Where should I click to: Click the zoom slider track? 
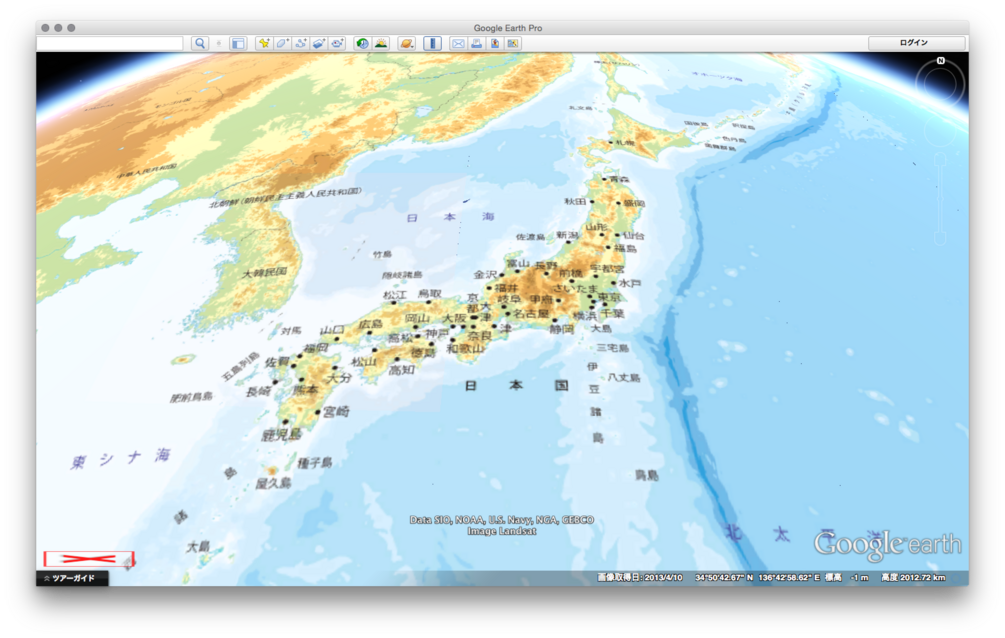(940, 199)
